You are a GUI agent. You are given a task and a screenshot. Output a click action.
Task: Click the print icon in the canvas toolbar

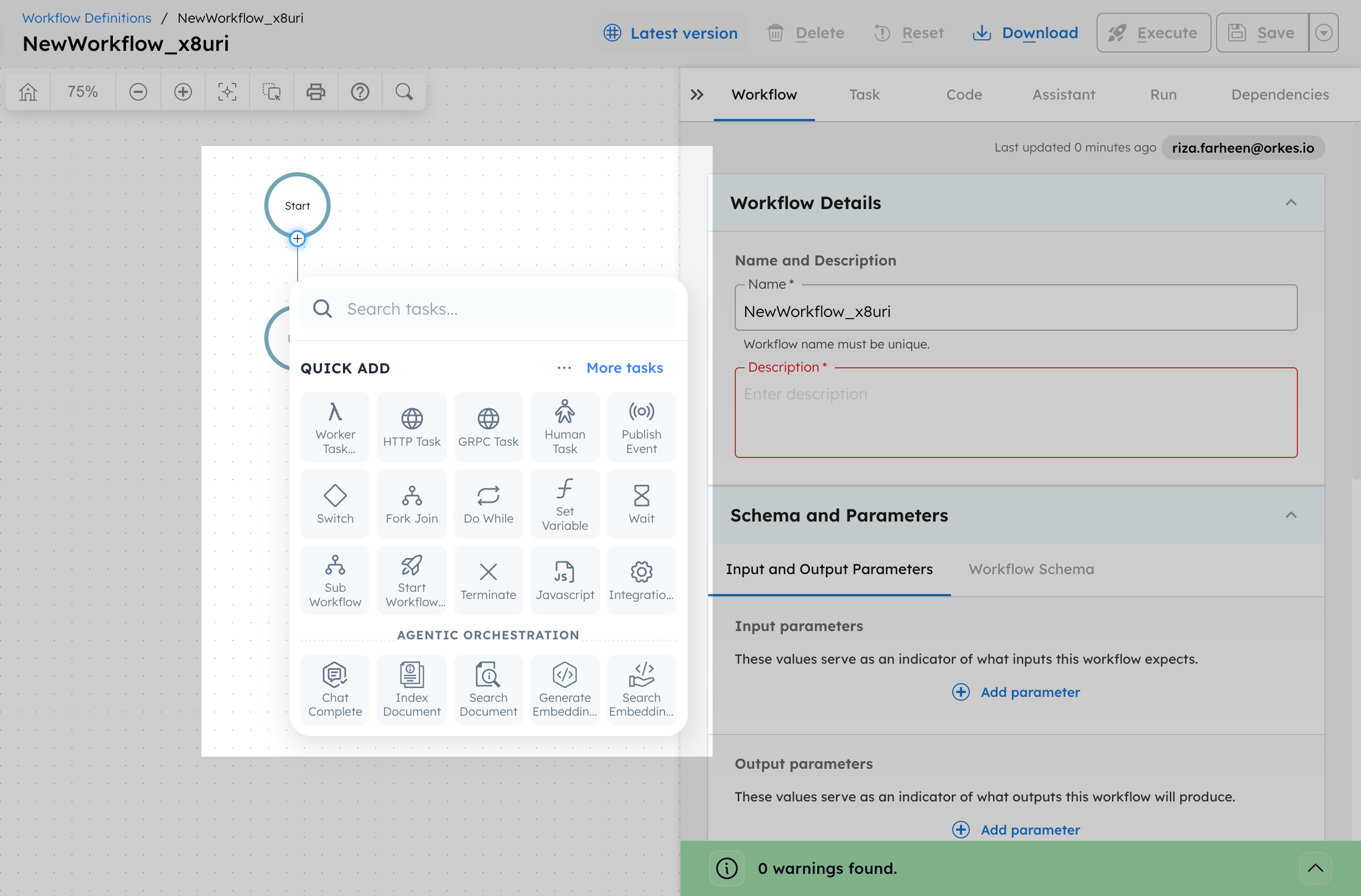tap(316, 91)
